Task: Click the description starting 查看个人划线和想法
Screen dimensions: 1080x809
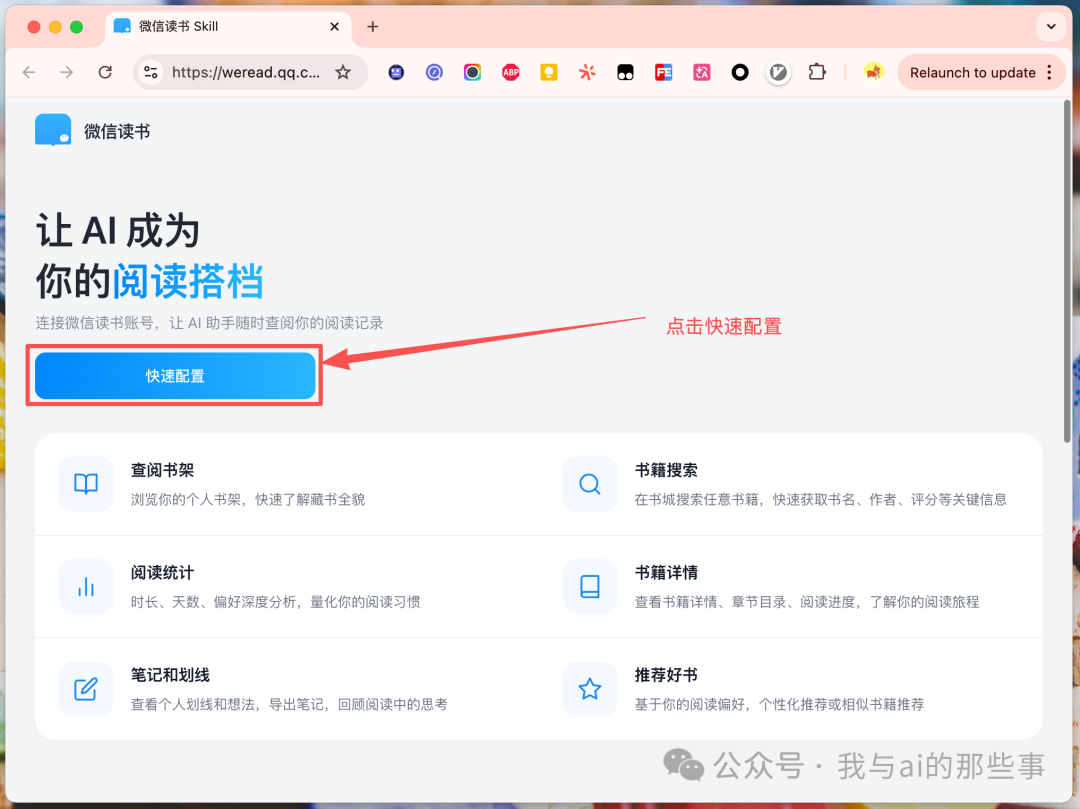Action: tap(289, 704)
